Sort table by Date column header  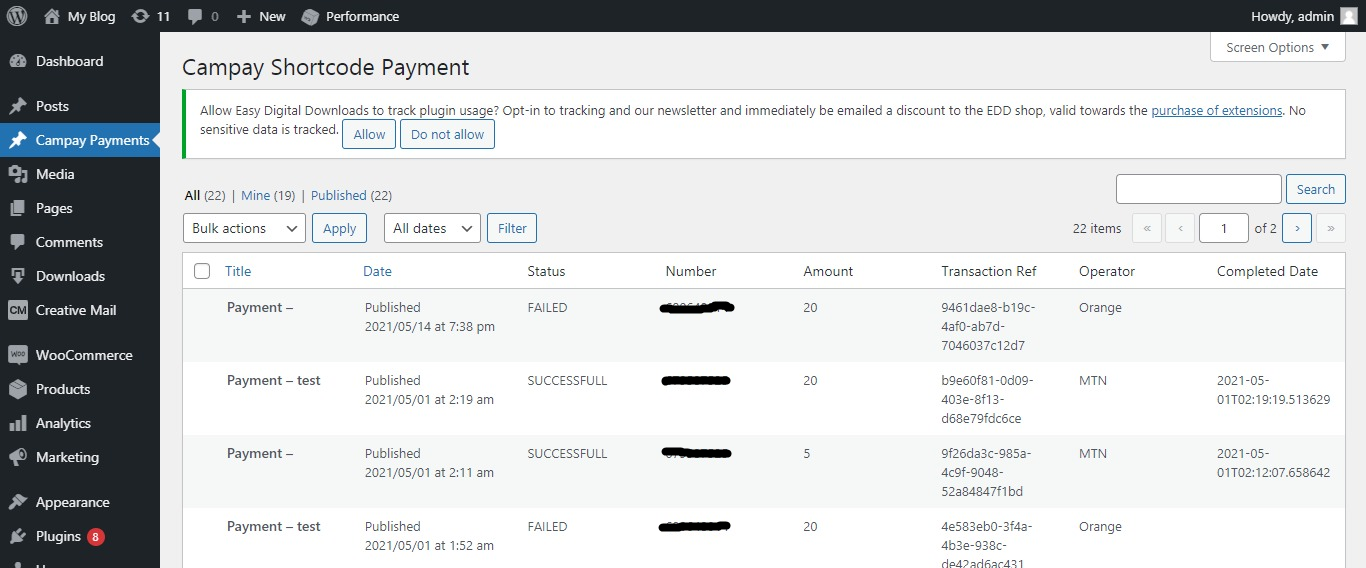point(377,271)
